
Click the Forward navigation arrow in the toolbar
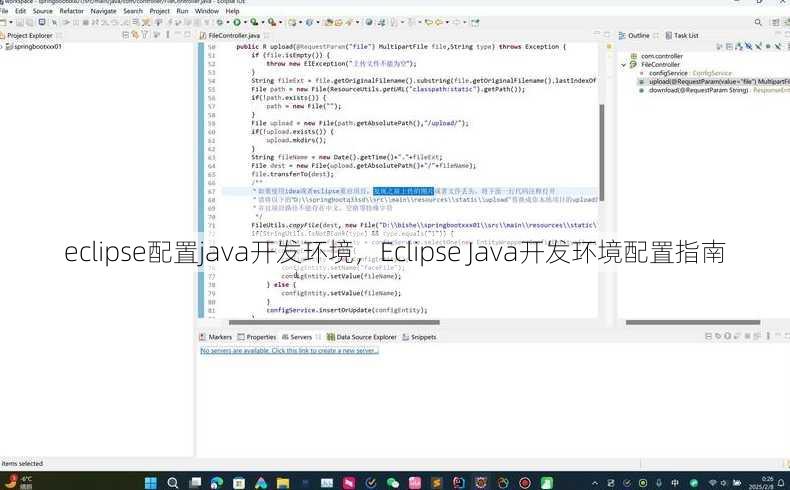pyautogui.click(x=456, y=23)
